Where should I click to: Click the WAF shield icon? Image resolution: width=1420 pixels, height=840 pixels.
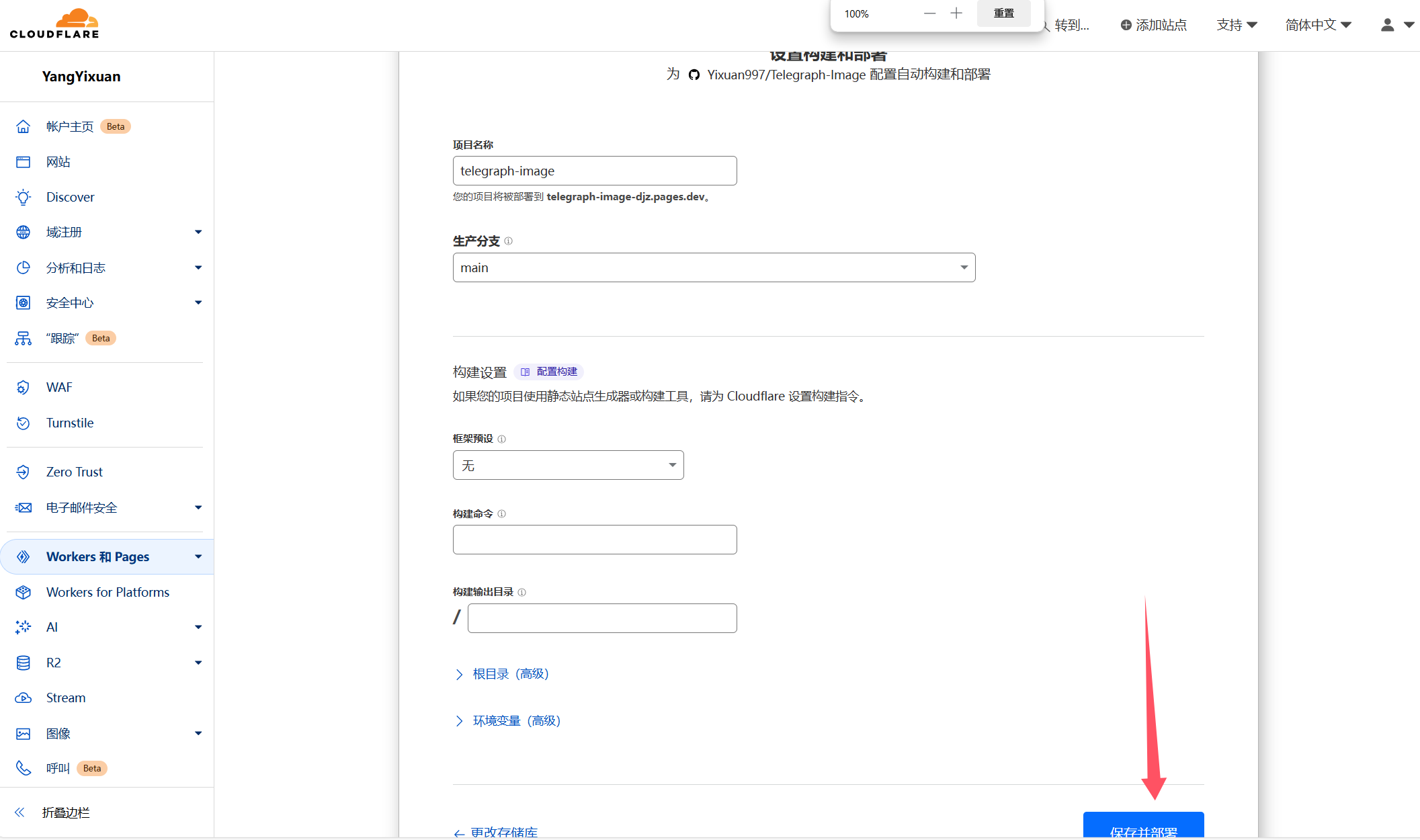pos(24,387)
